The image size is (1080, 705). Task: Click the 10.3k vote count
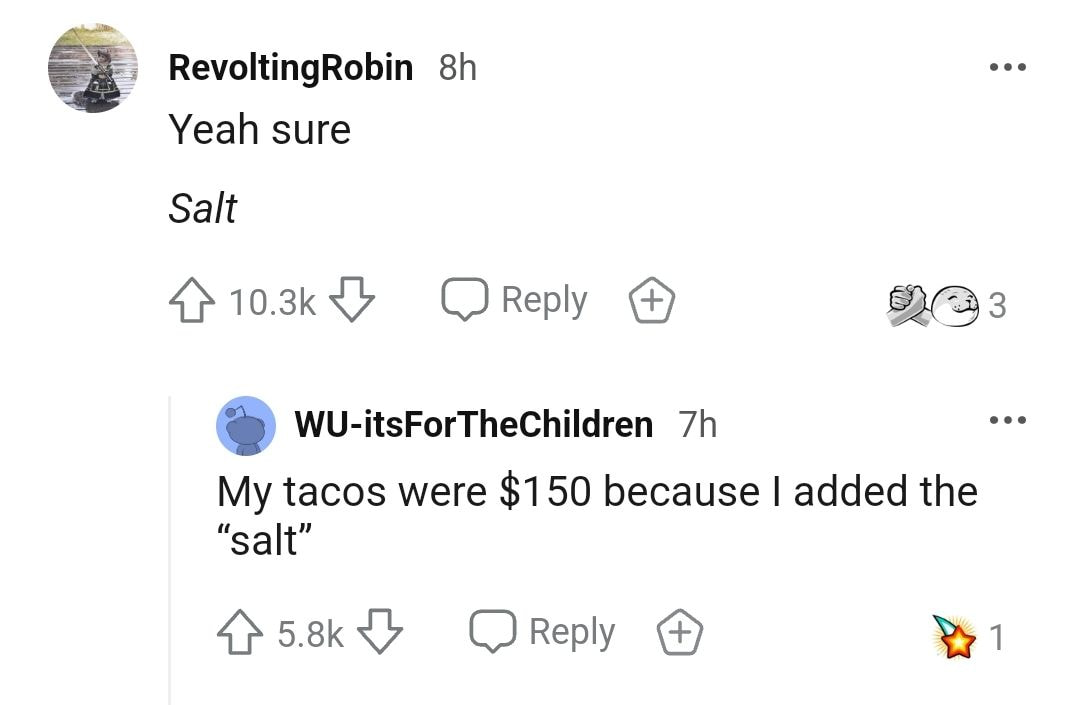coord(272,302)
